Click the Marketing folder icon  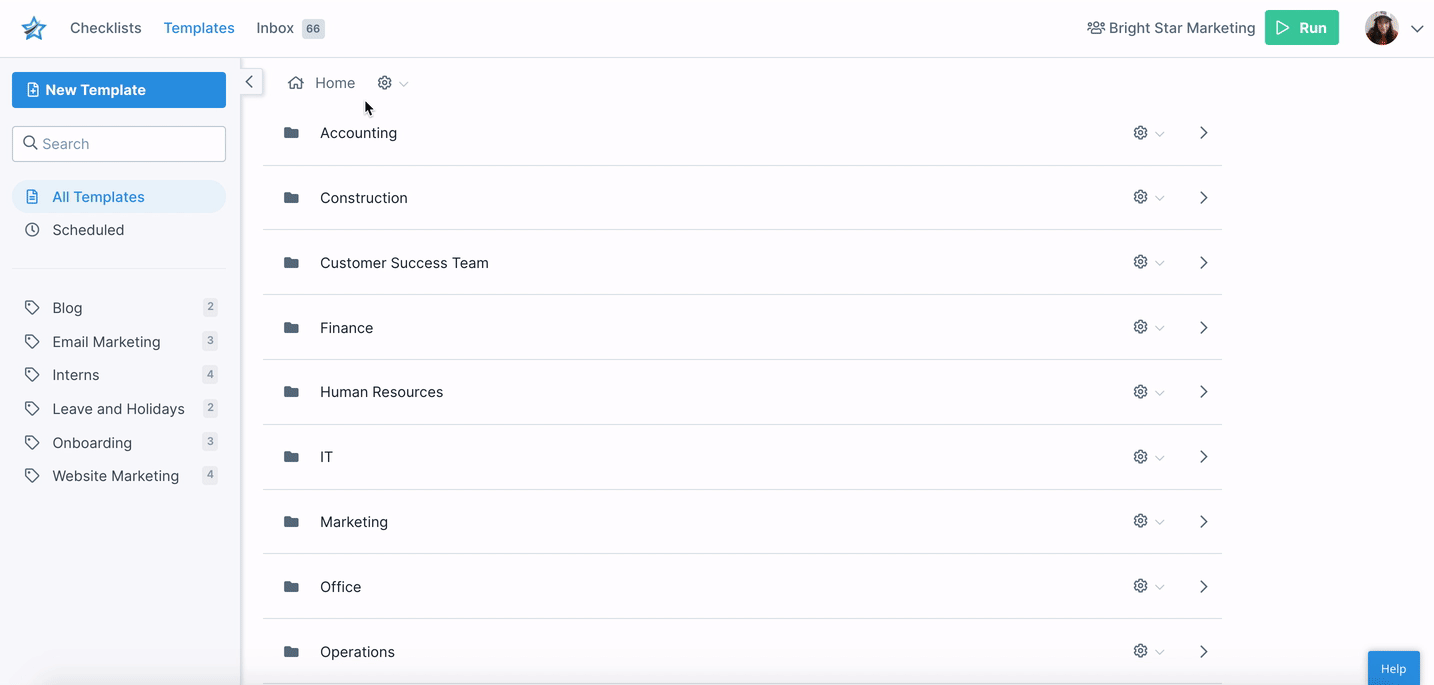coord(291,522)
